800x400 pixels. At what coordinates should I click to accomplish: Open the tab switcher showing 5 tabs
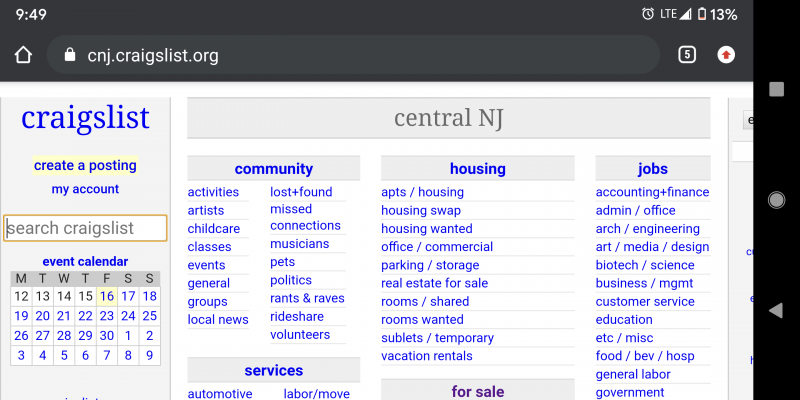pos(687,55)
